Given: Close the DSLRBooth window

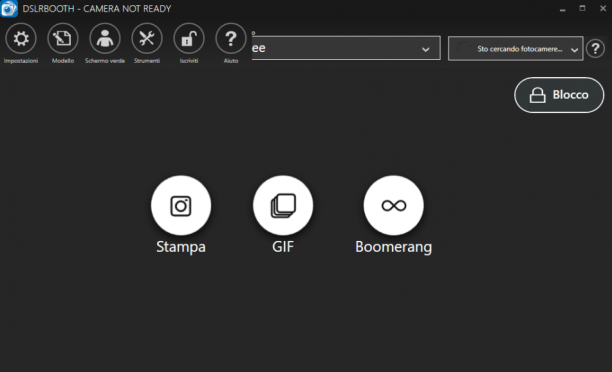Looking at the screenshot, I should 603,8.
